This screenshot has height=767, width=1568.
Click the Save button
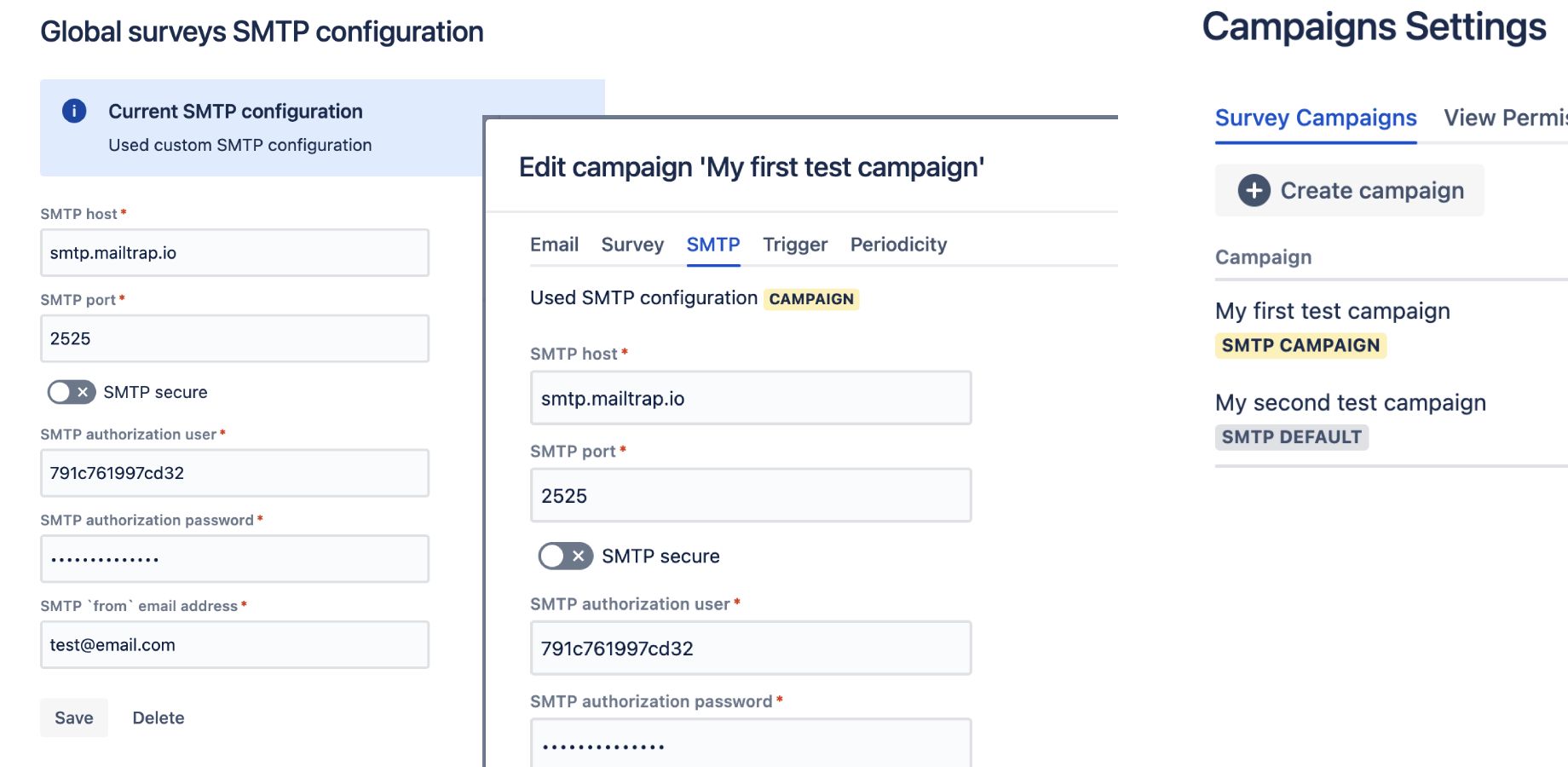[x=74, y=718]
